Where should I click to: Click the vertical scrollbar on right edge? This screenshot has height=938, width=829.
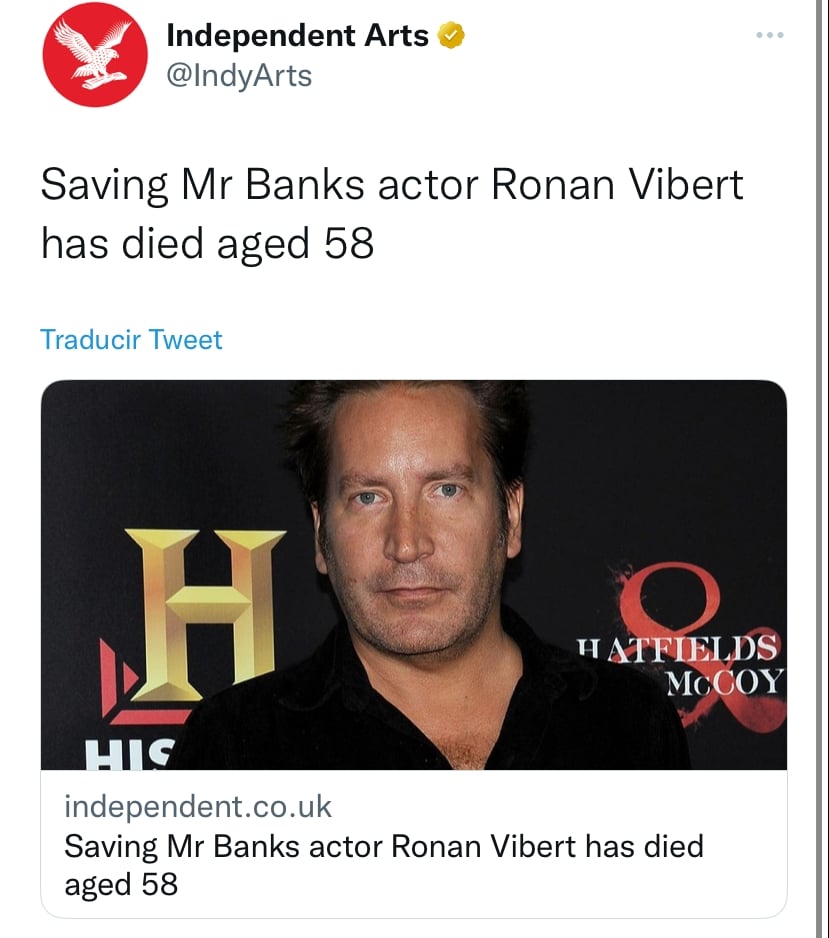click(819, 469)
